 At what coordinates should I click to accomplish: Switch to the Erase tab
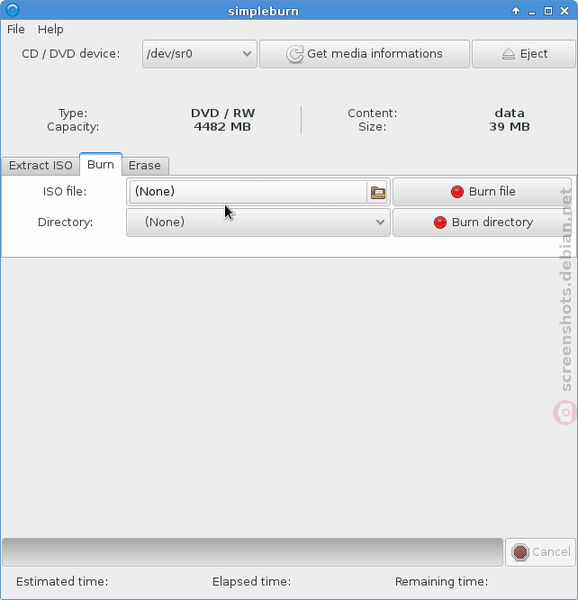145,166
